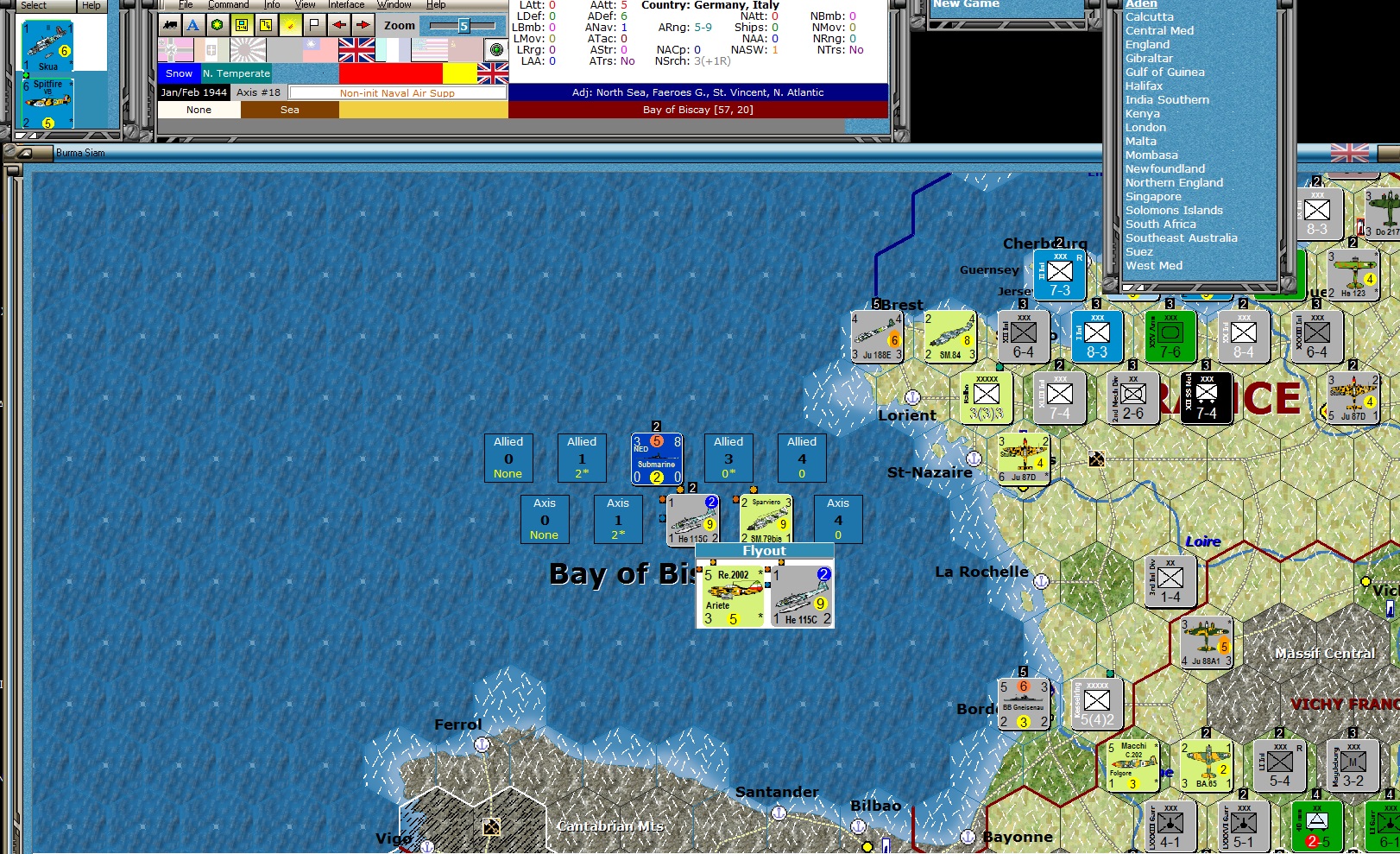Click Help in the units panel
The image size is (1400, 854).
pyautogui.click(x=91, y=5)
